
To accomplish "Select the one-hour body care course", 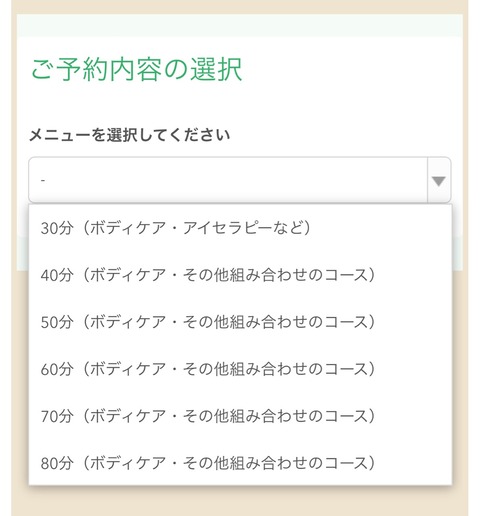I will (240, 369).
